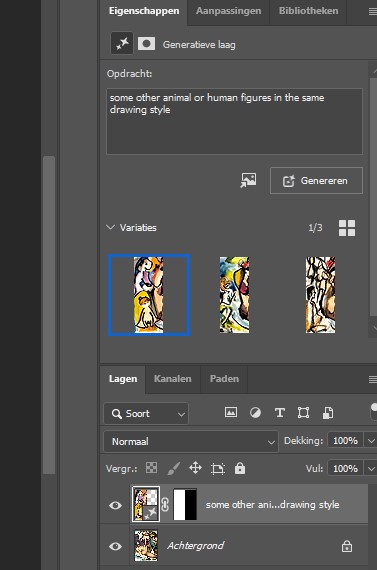Click the search icon in Soort filter
The width and height of the screenshot is (377, 570).
click(117, 413)
